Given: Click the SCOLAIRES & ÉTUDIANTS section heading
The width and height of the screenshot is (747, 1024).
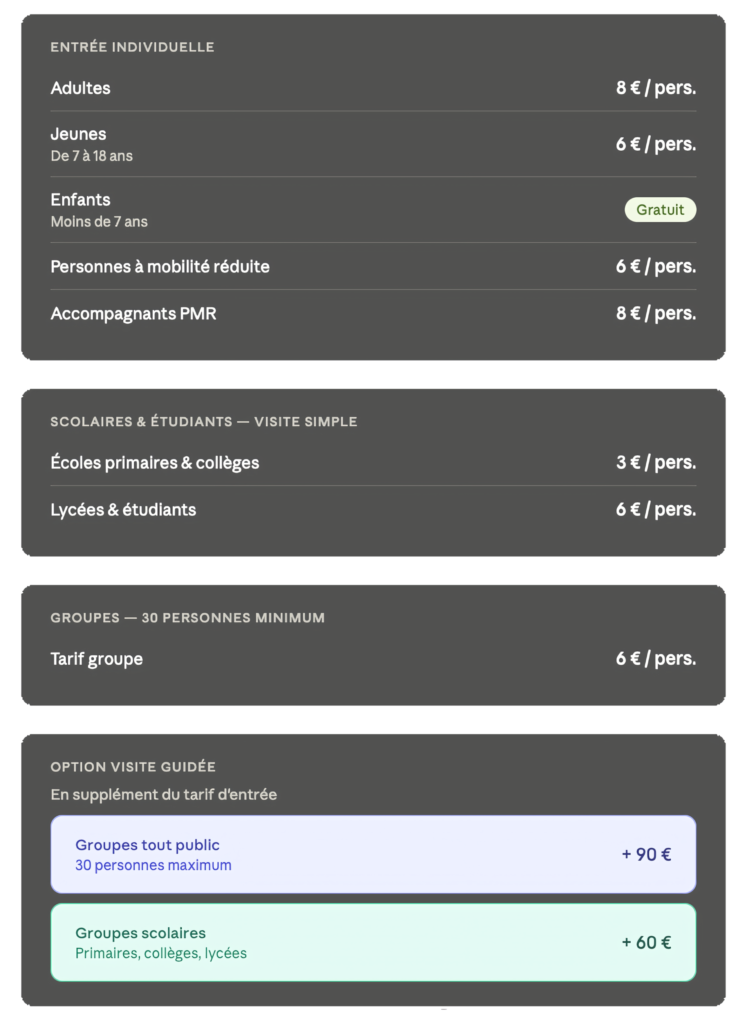Looking at the screenshot, I should point(203,422).
